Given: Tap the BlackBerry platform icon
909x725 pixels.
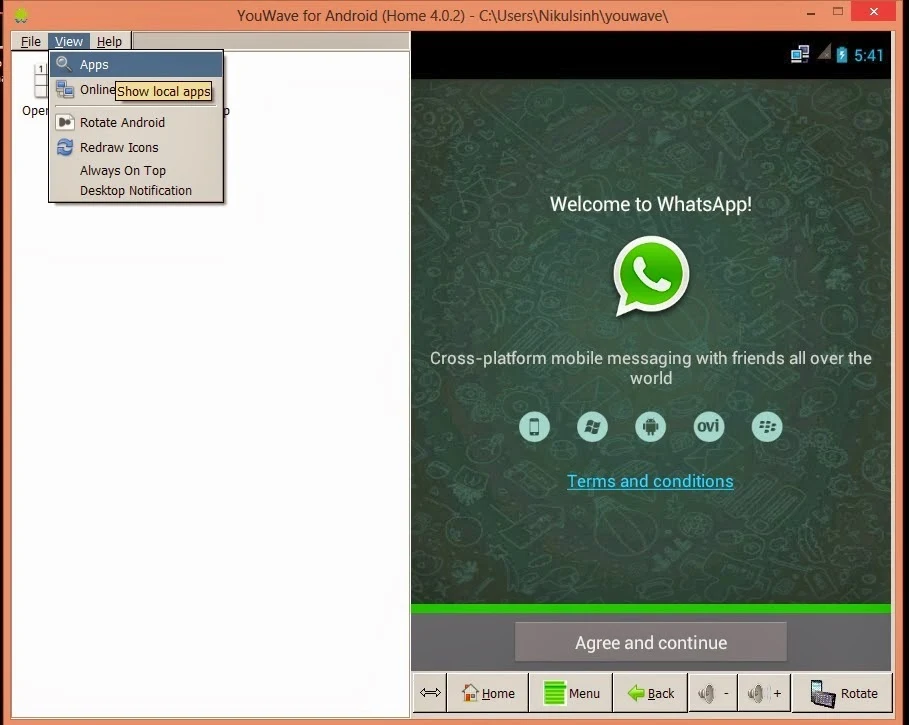Looking at the screenshot, I should coord(767,427).
